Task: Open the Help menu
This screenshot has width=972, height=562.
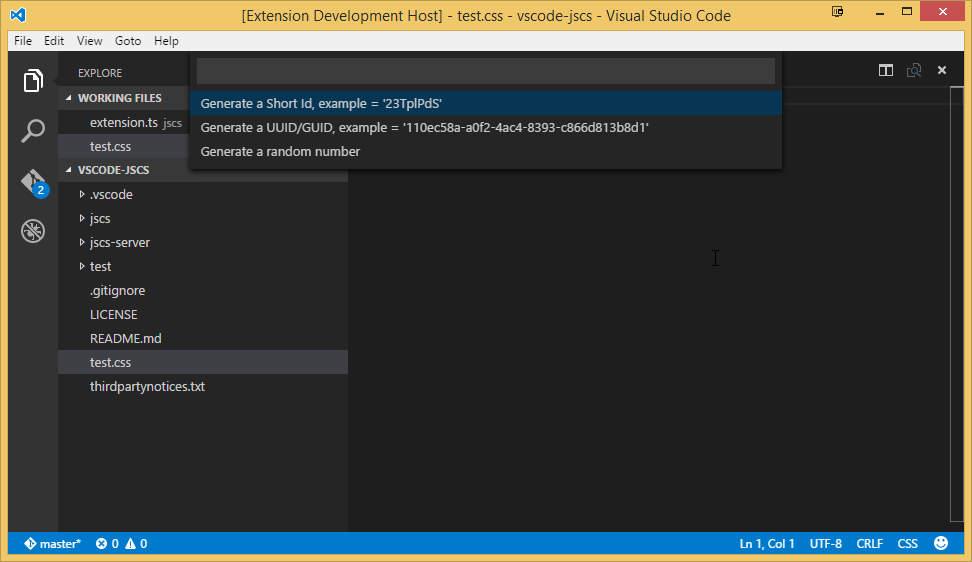Action: coord(166,41)
